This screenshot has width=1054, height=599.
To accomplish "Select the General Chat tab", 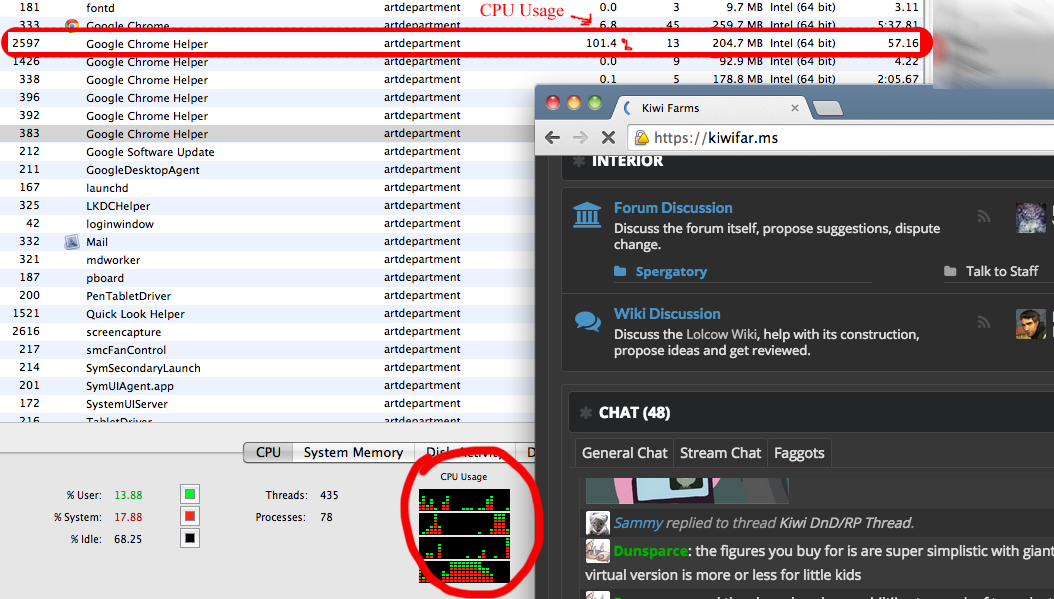I will pyautogui.click(x=624, y=453).
